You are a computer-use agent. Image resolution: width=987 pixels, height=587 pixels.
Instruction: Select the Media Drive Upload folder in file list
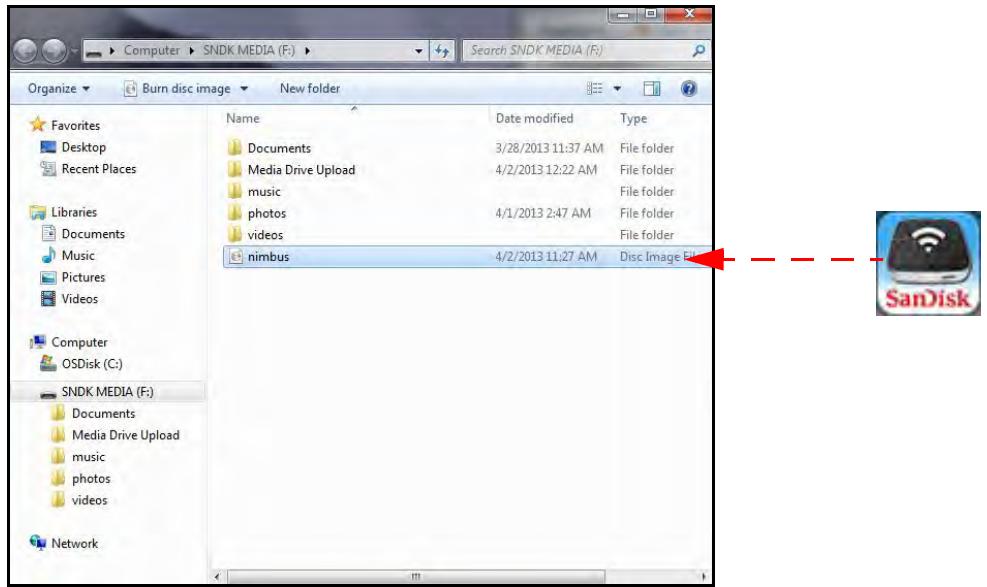click(x=301, y=170)
